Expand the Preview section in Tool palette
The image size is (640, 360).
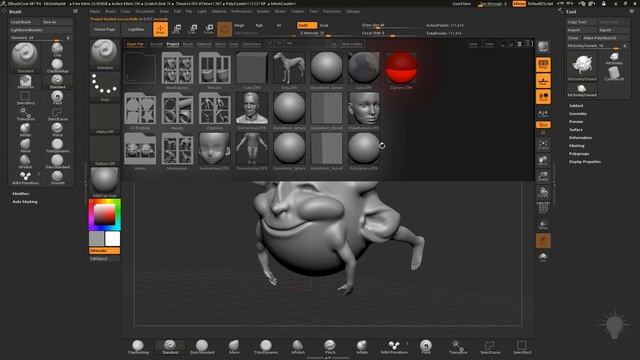click(x=576, y=122)
